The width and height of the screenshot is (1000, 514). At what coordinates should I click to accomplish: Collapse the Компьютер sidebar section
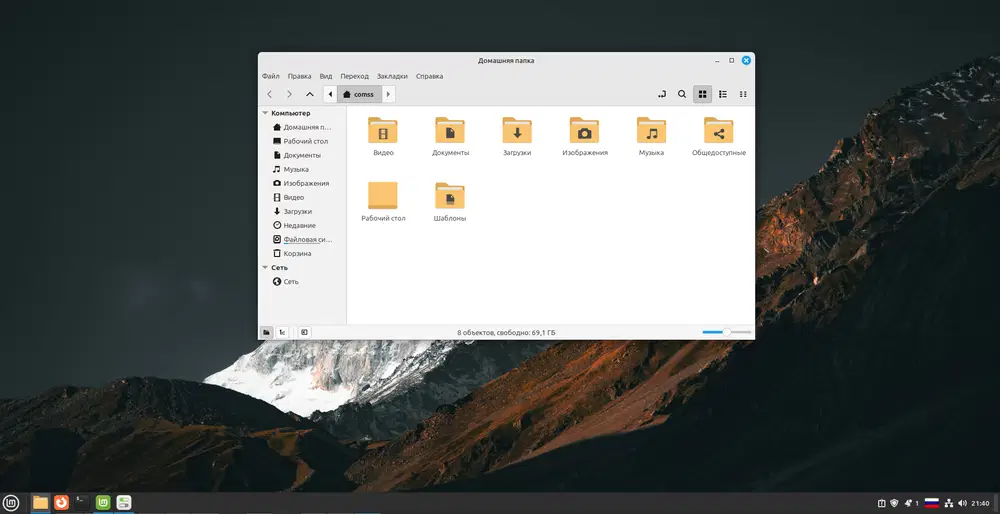265,113
